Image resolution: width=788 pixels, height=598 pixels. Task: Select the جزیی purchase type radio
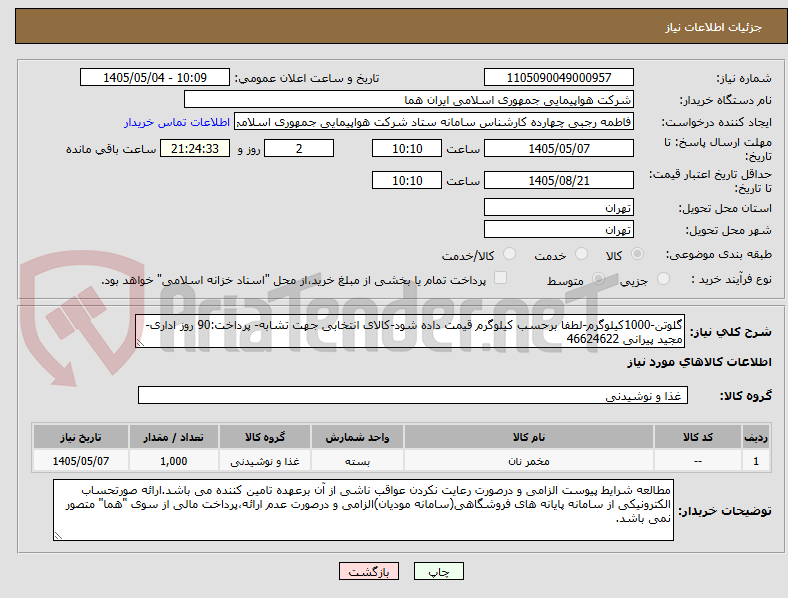[663, 278]
